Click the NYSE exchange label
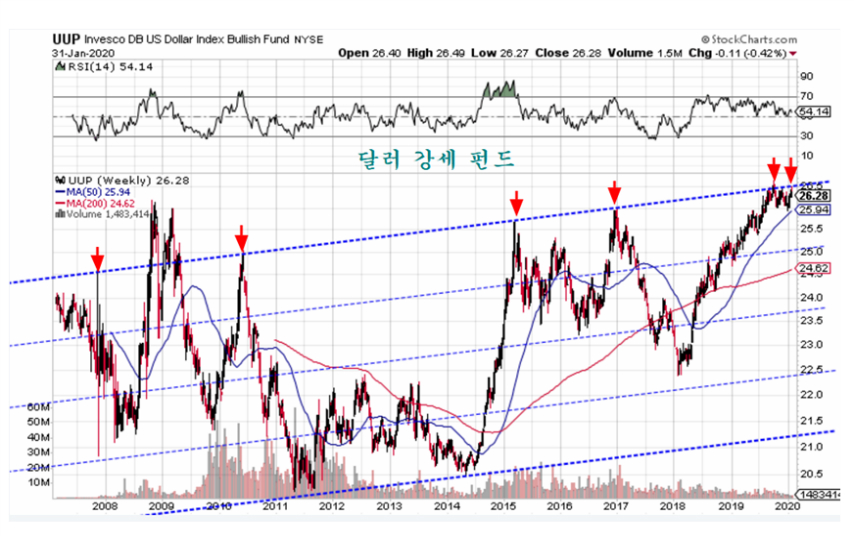 [x=309, y=40]
